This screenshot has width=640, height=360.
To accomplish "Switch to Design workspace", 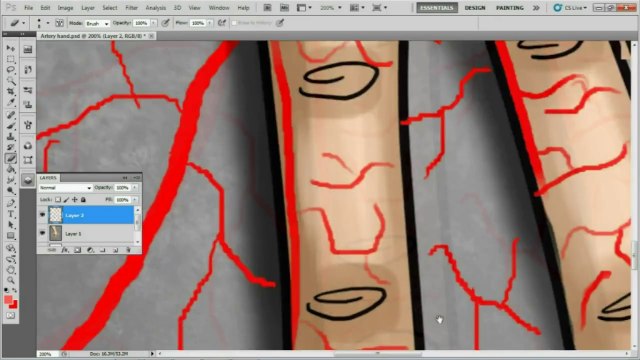I will click(x=475, y=8).
